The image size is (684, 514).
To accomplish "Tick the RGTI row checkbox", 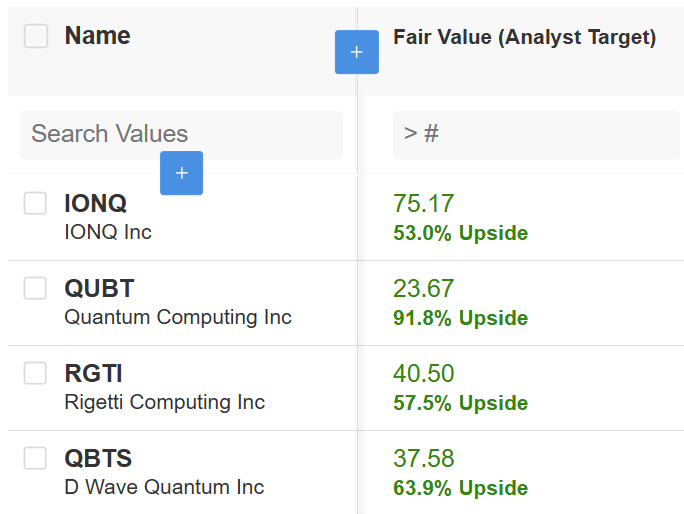I will 36,374.
